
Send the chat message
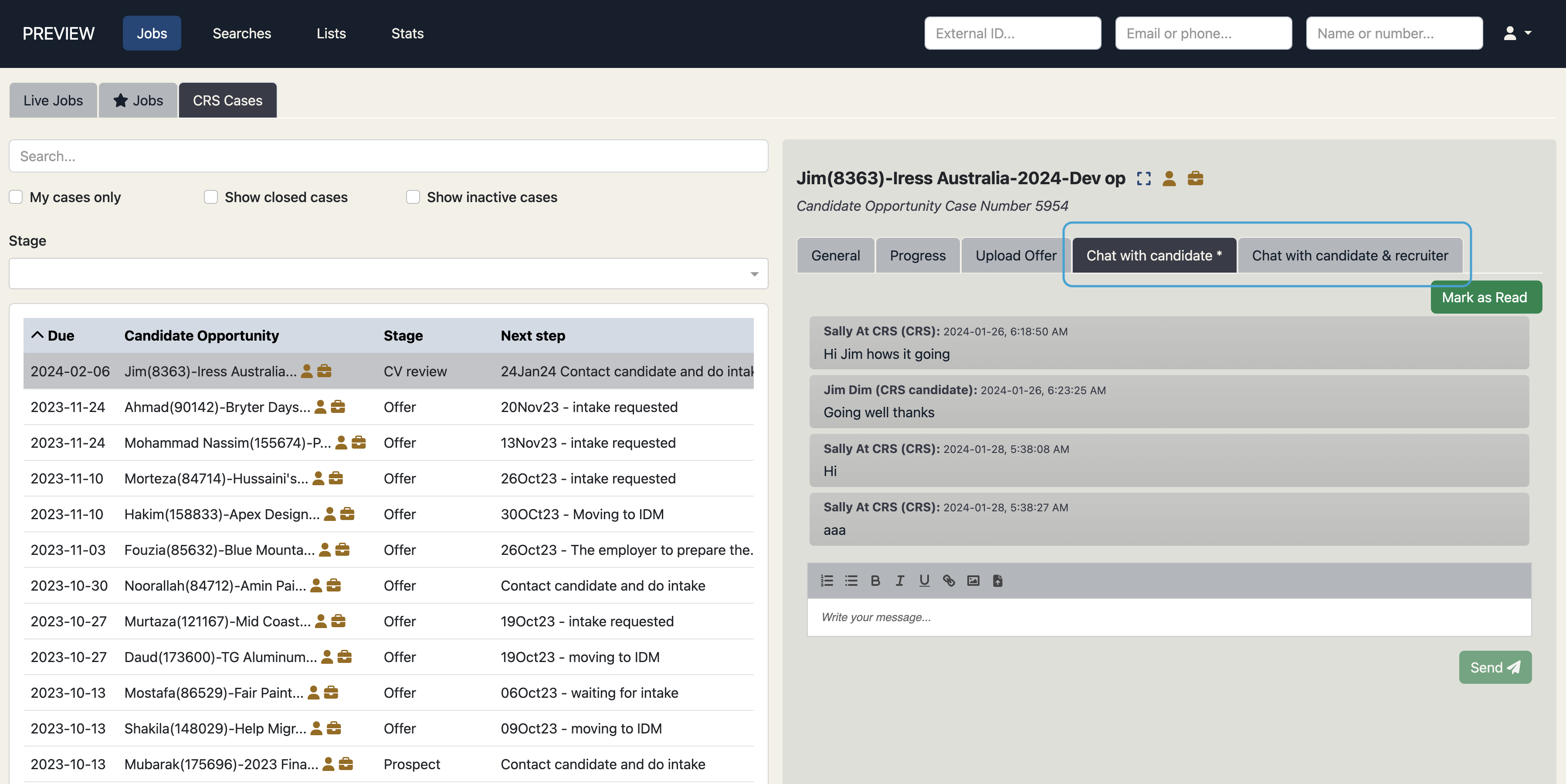point(1494,667)
